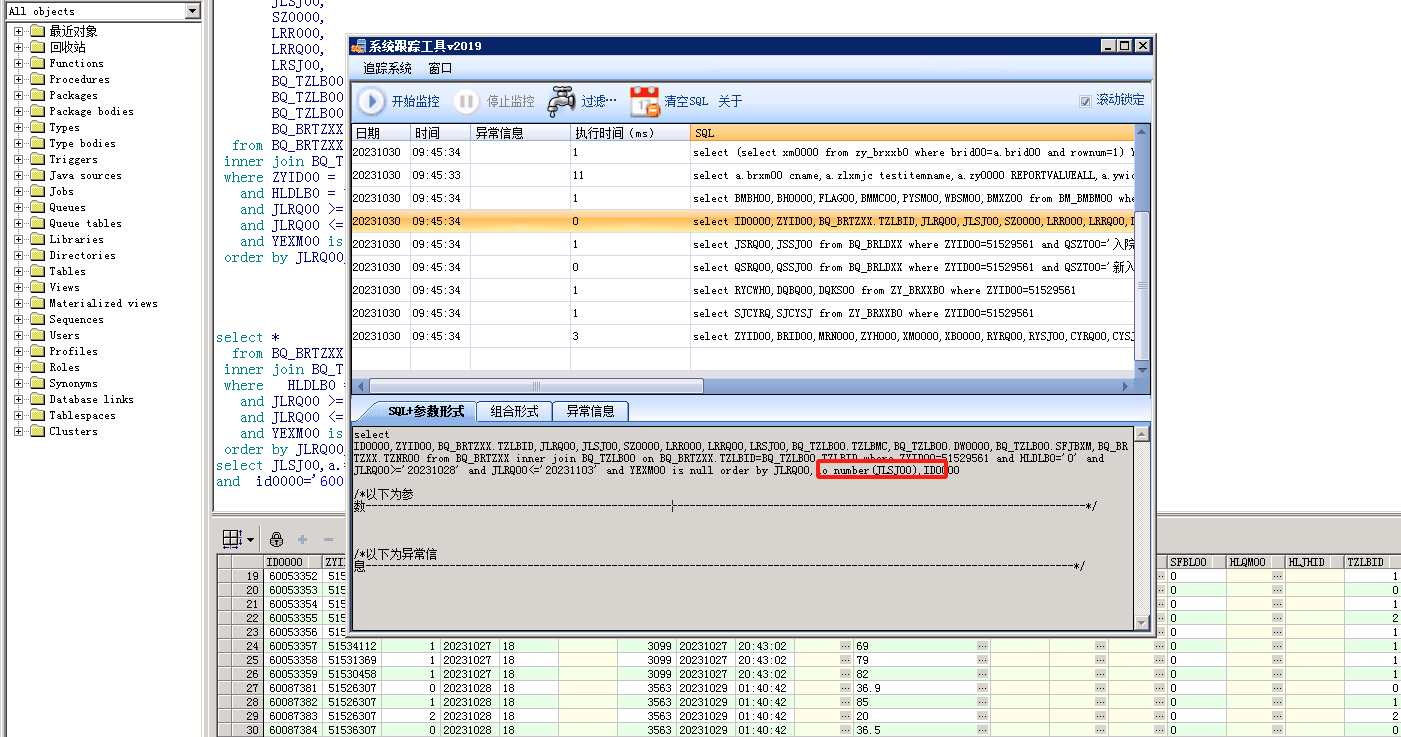
Task: Open the All objects dropdown
Action: tap(193, 11)
